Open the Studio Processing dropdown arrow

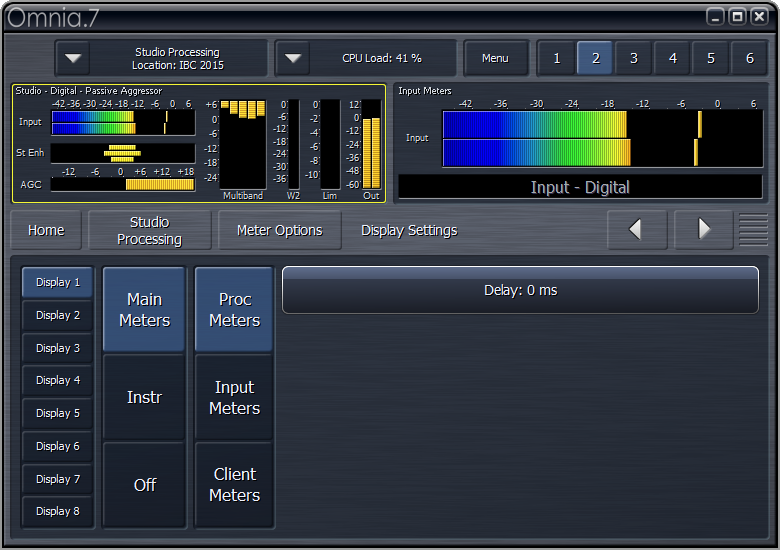[73, 58]
